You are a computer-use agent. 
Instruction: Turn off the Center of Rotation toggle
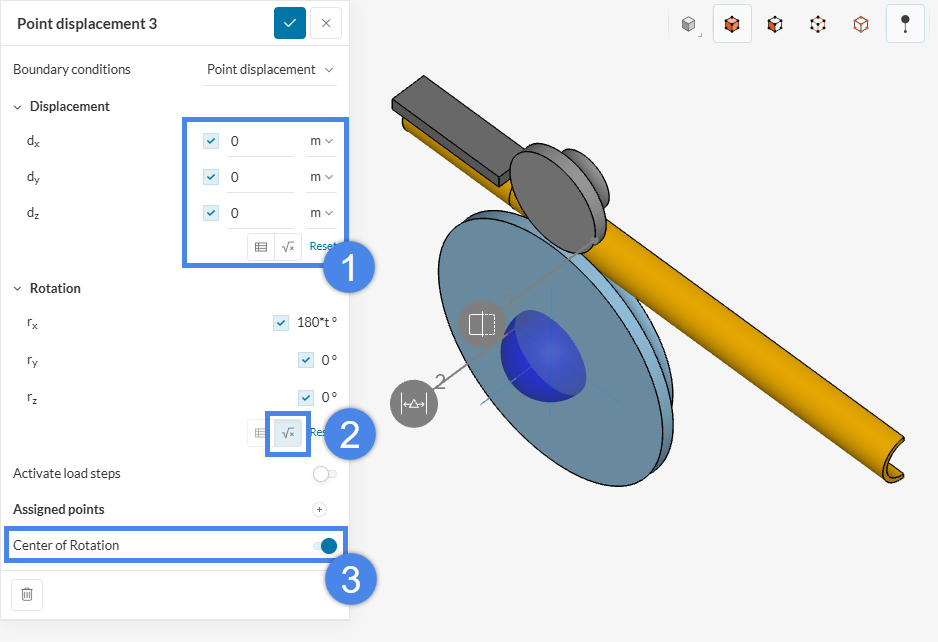(x=324, y=545)
